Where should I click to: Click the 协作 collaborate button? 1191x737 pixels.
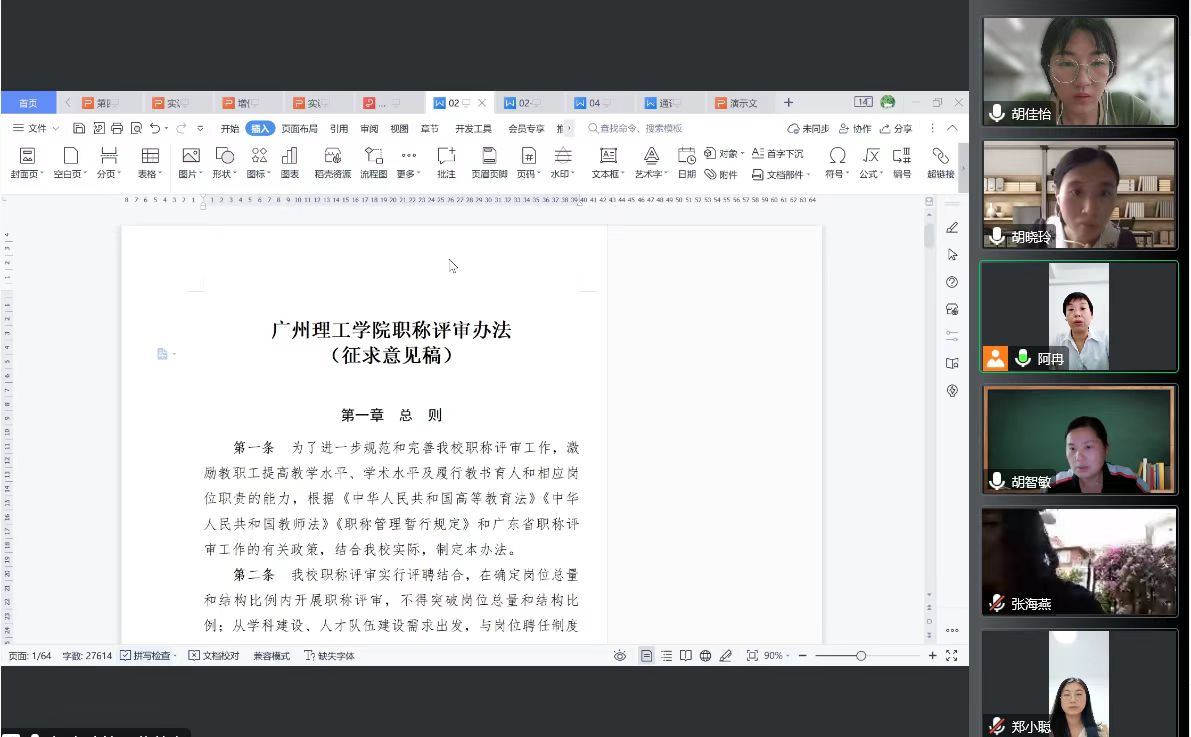click(855, 129)
